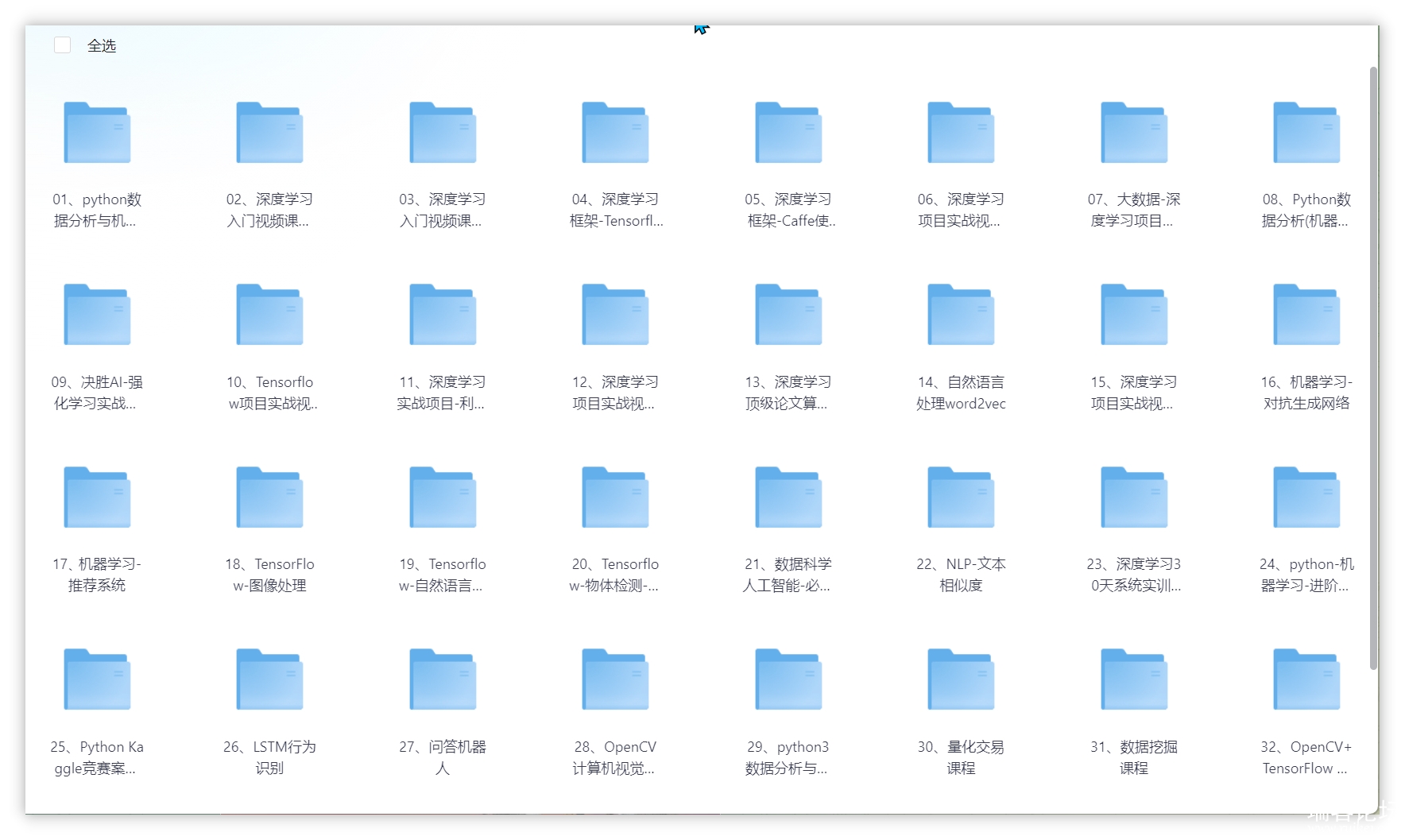Image resolution: width=1405 pixels, height=840 pixels.
Task: Check the 全选 select-all checkbox
Action: pos(63,45)
